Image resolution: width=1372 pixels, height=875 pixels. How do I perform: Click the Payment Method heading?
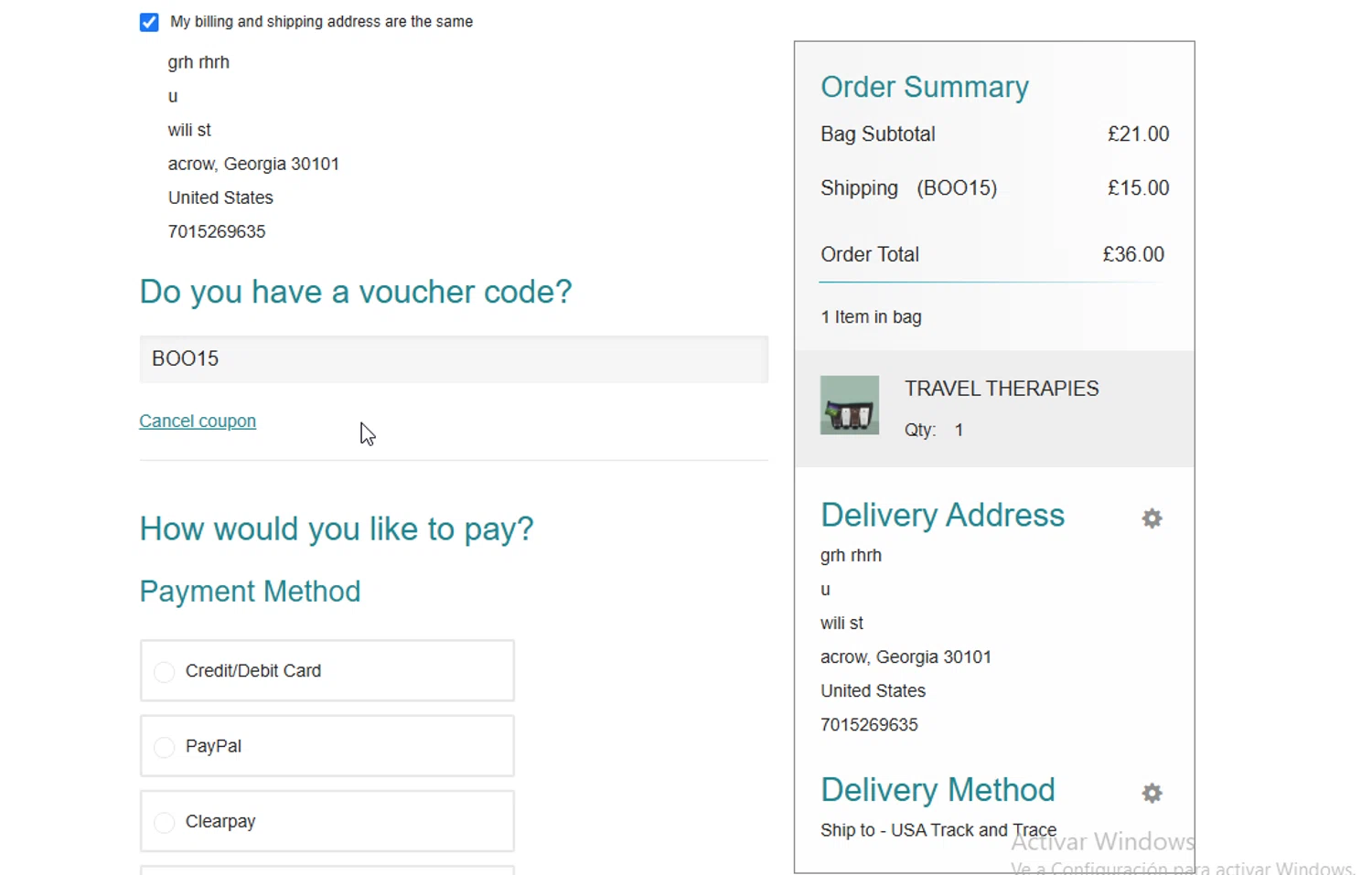pos(250,592)
